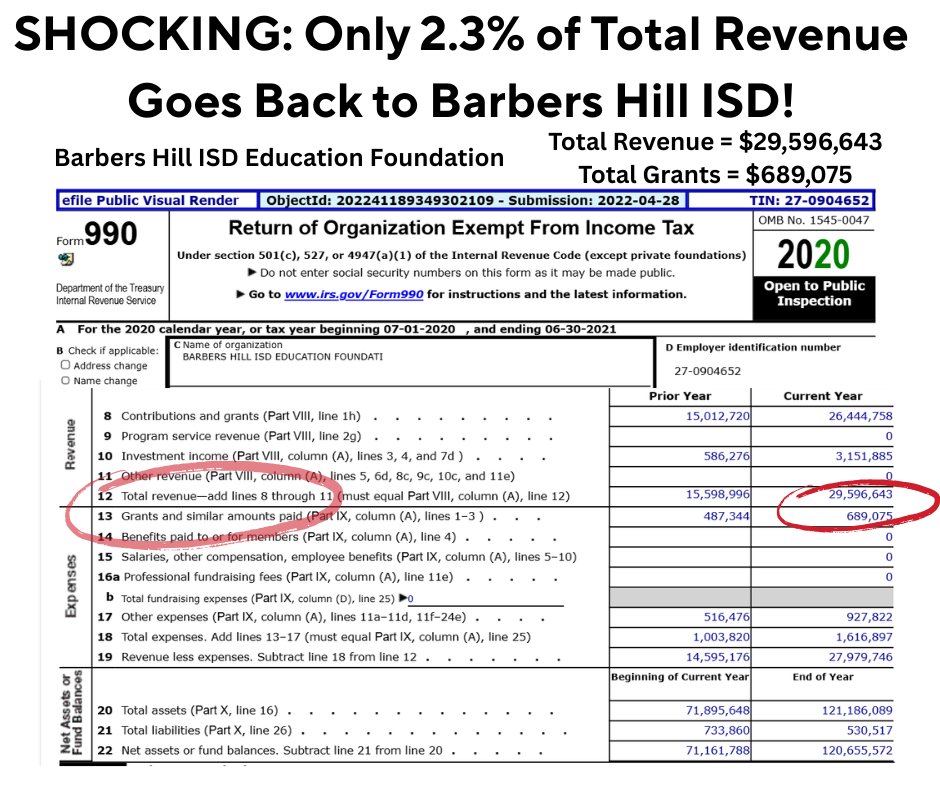Click the Current Year column header

click(x=822, y=396)
